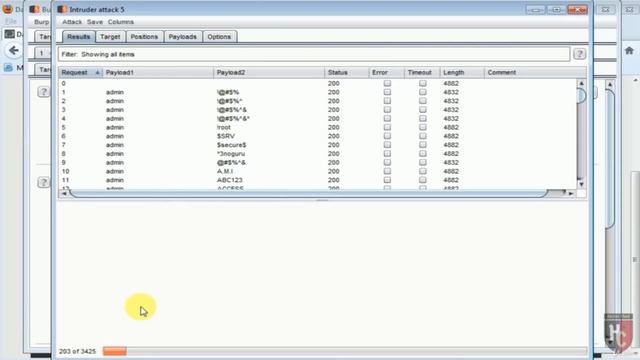Select row with payload $SRV
640x360 pixels.
317,136
